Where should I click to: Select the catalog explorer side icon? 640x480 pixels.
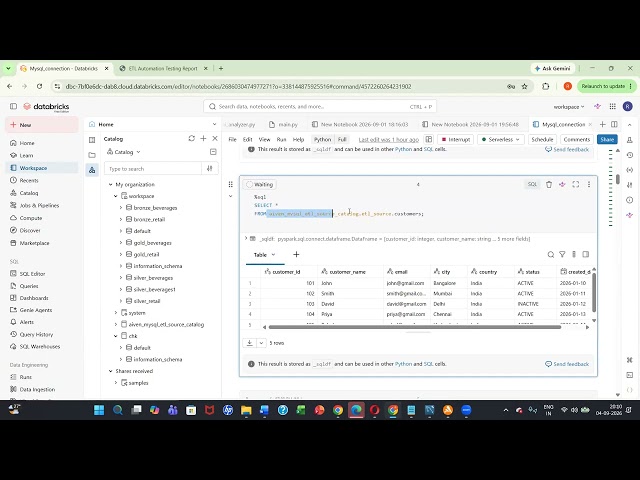(92, 170)
